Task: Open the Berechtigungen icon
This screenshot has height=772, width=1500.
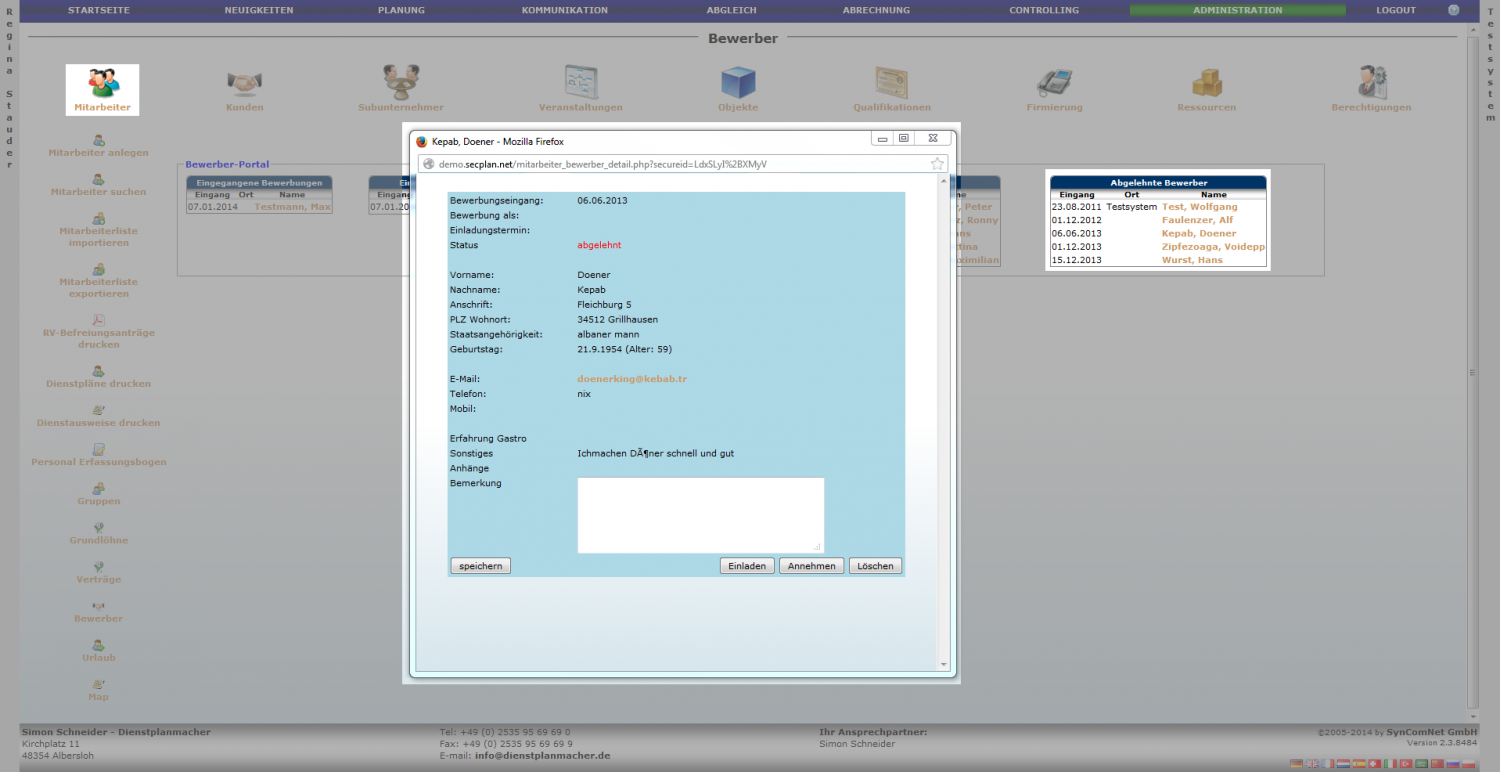Action: 1371,83
